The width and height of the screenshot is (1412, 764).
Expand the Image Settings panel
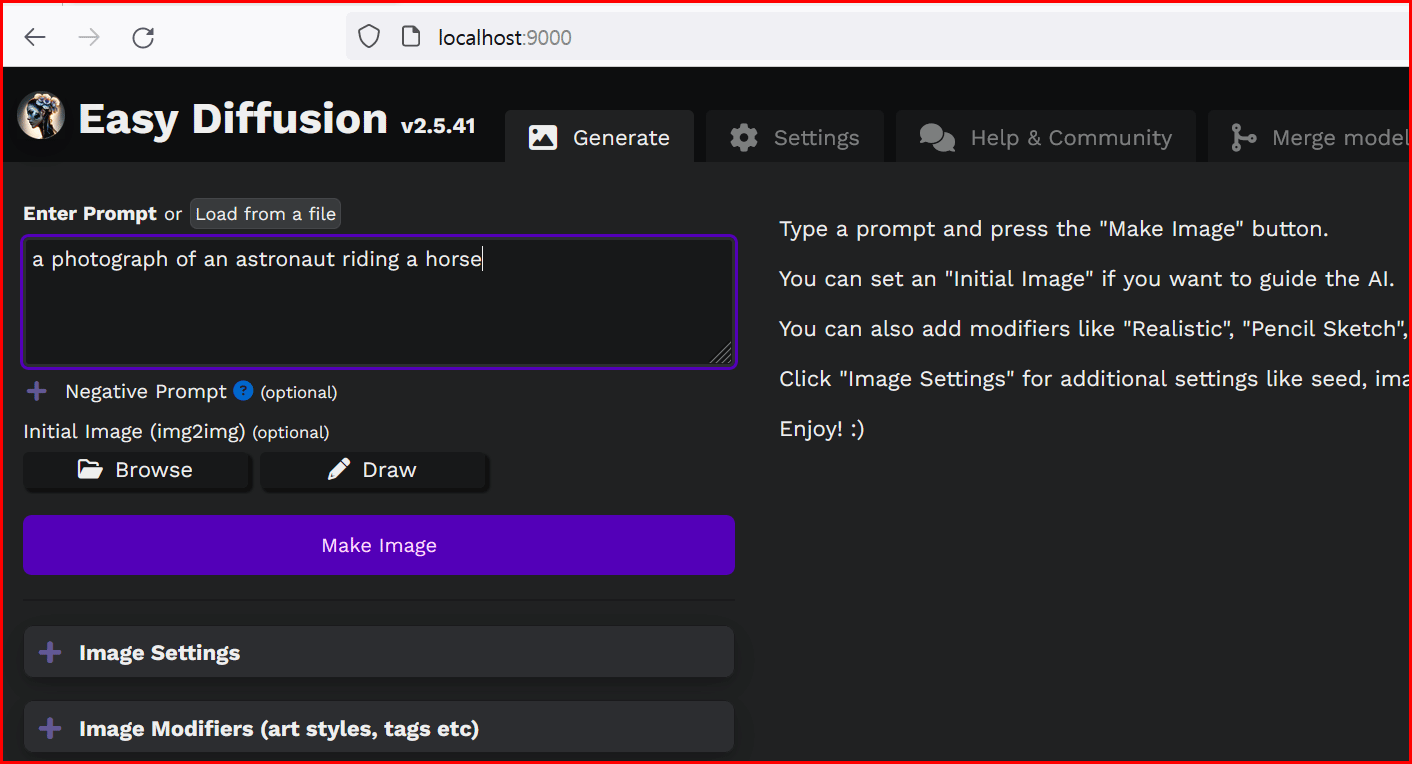379,653
